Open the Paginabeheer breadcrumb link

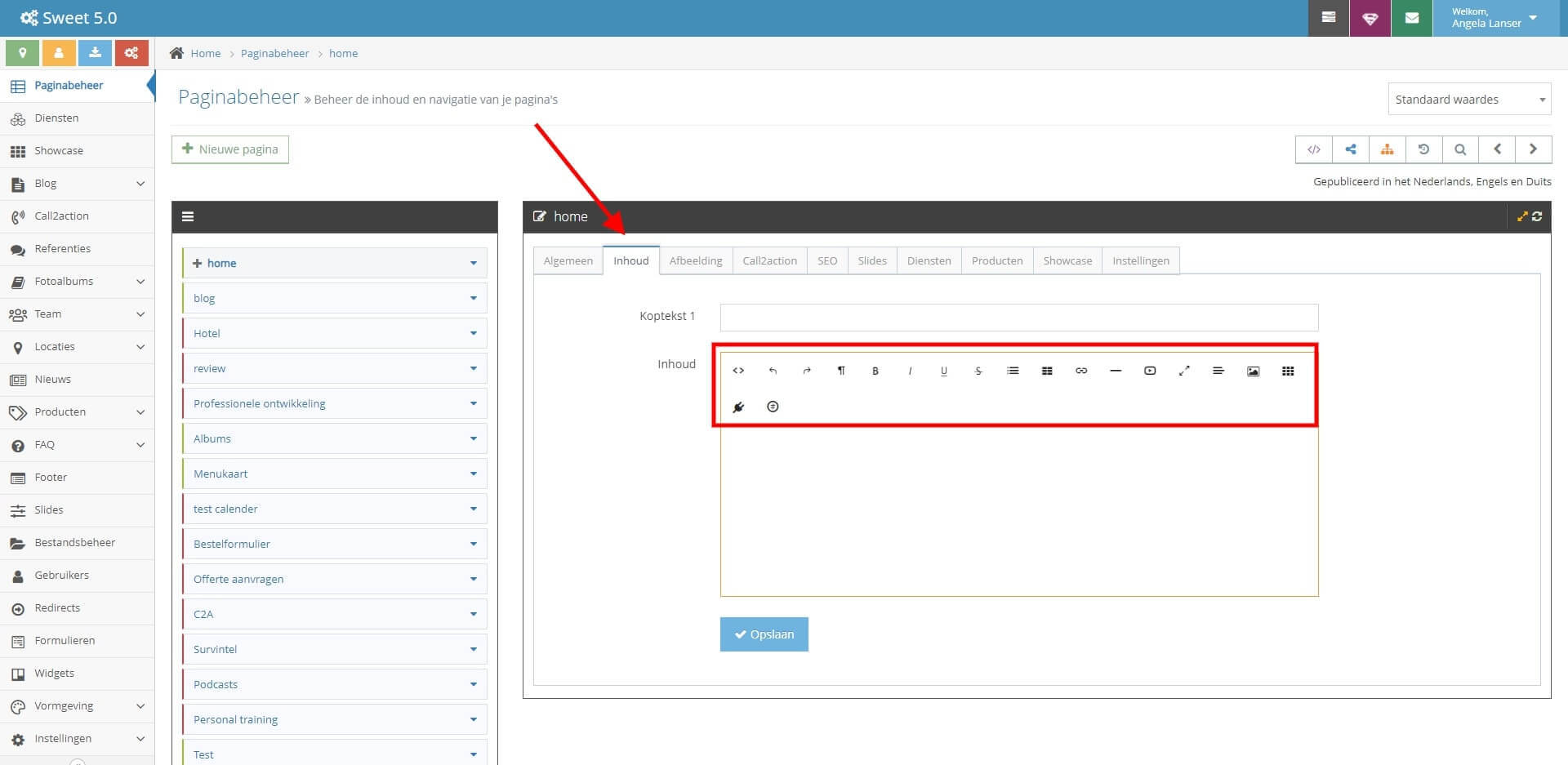[x=274, y=53]
